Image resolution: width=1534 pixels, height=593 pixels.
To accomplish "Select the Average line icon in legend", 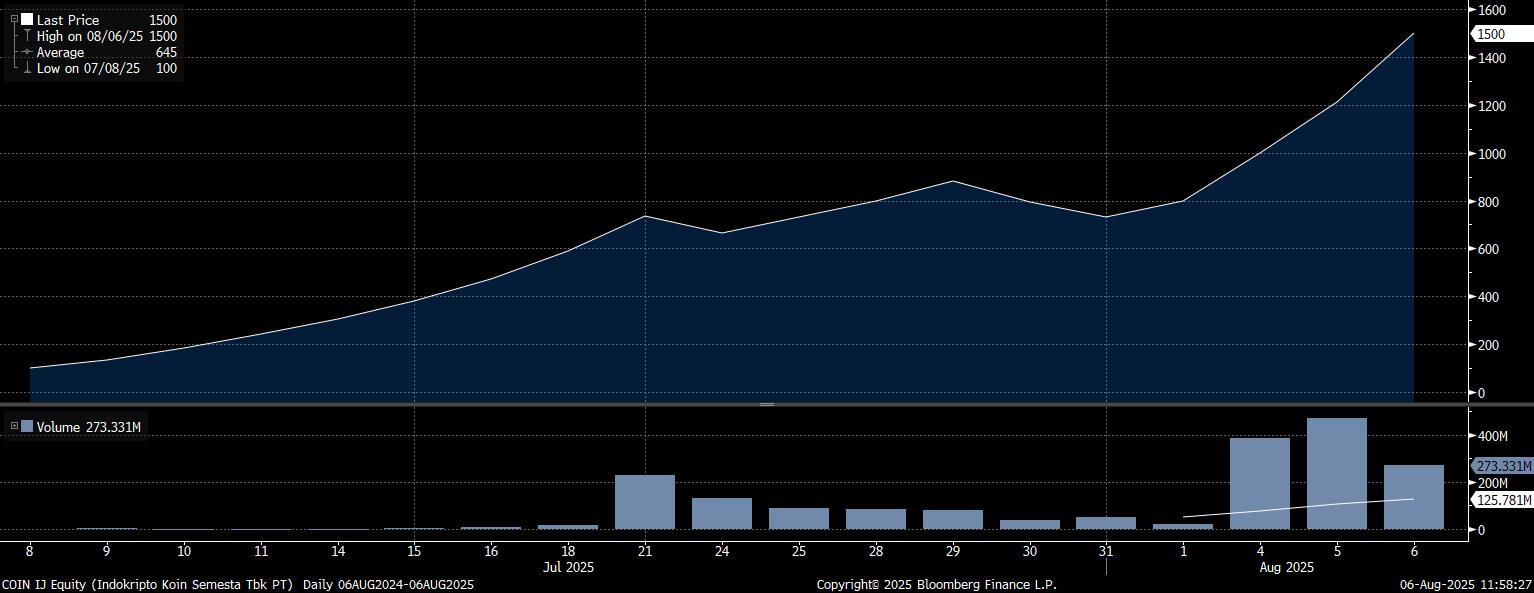I will coord(27,52).
